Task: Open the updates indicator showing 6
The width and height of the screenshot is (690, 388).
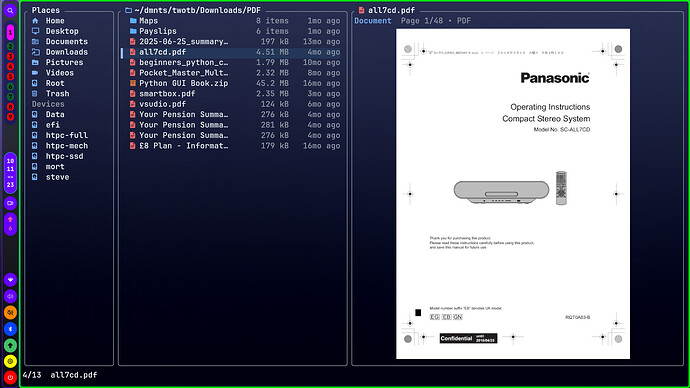Action: click(x=10, y=224)
